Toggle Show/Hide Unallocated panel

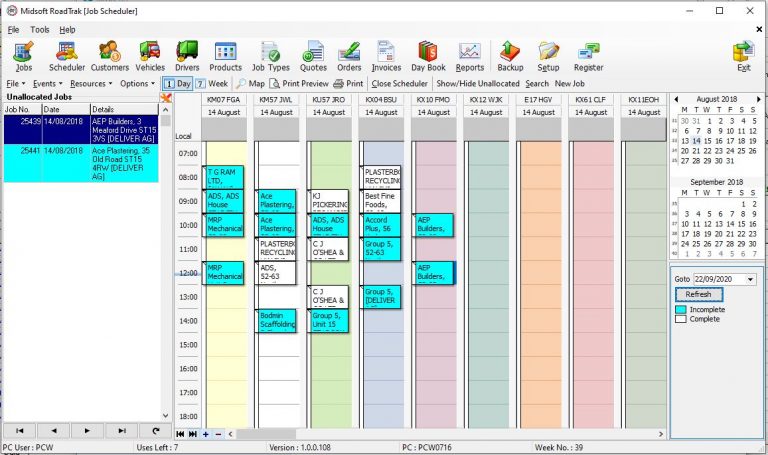coord(478,84)
